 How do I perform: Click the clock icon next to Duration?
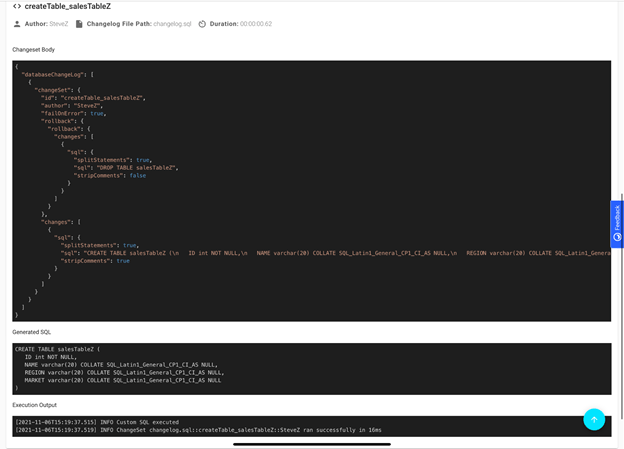(202, 23)
